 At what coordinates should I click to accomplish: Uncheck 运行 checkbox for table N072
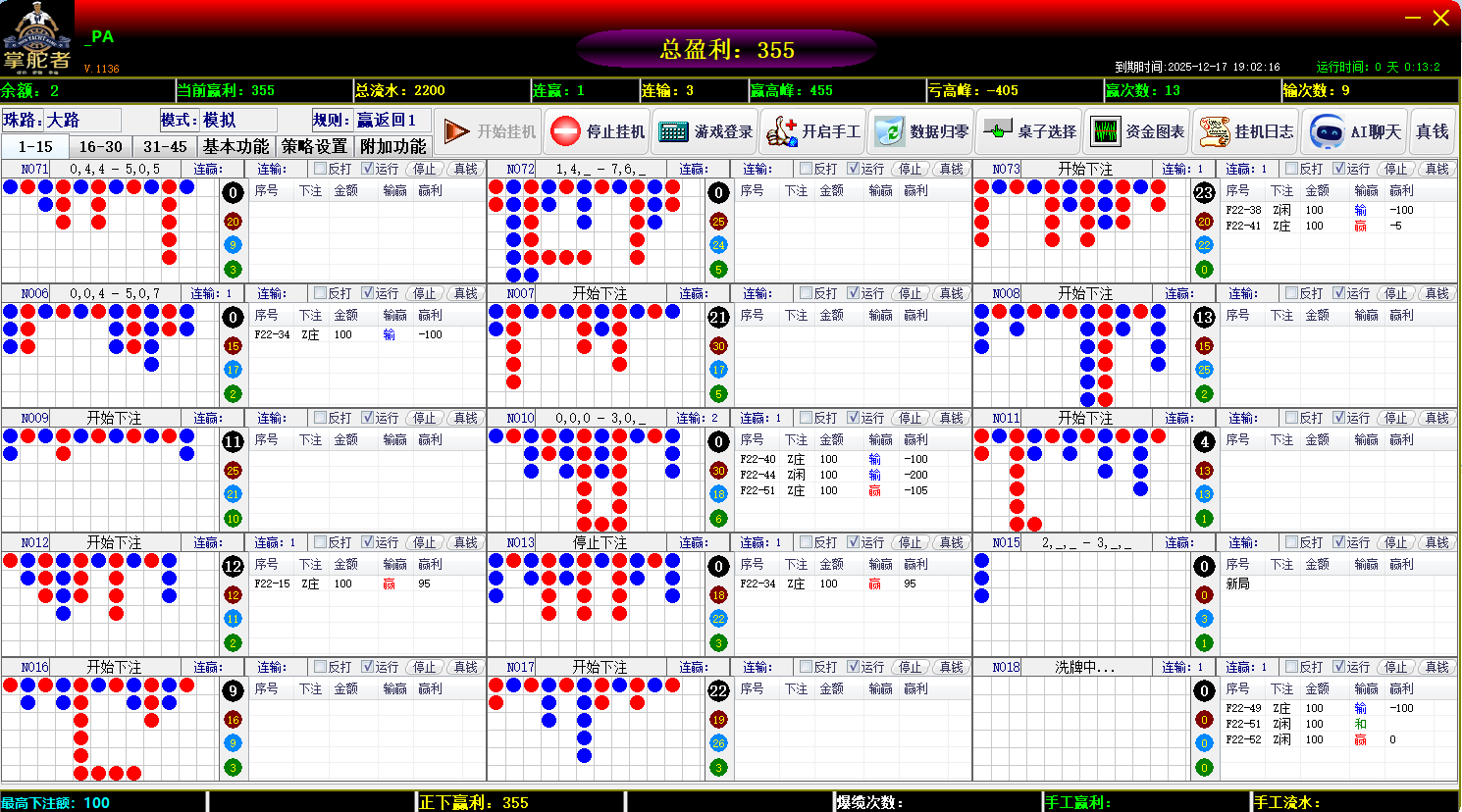pos(853,169)
